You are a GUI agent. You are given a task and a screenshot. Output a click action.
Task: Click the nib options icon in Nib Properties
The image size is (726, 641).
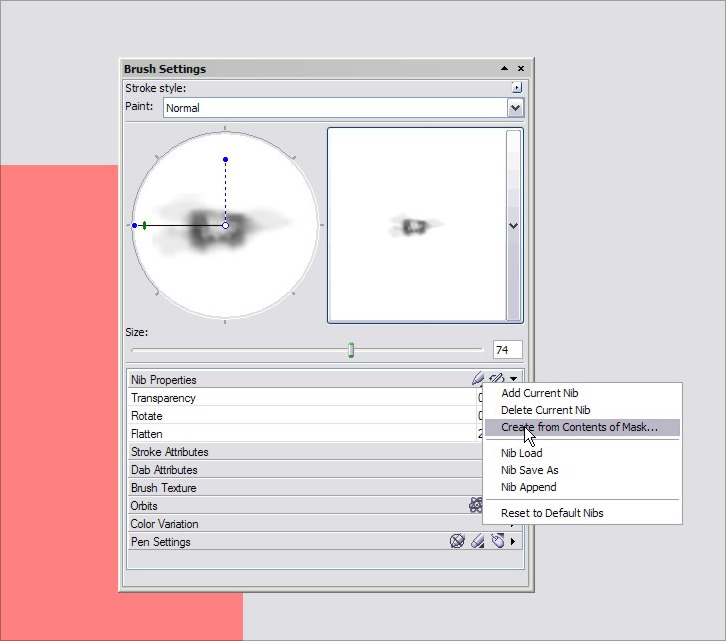click(497, 378)
